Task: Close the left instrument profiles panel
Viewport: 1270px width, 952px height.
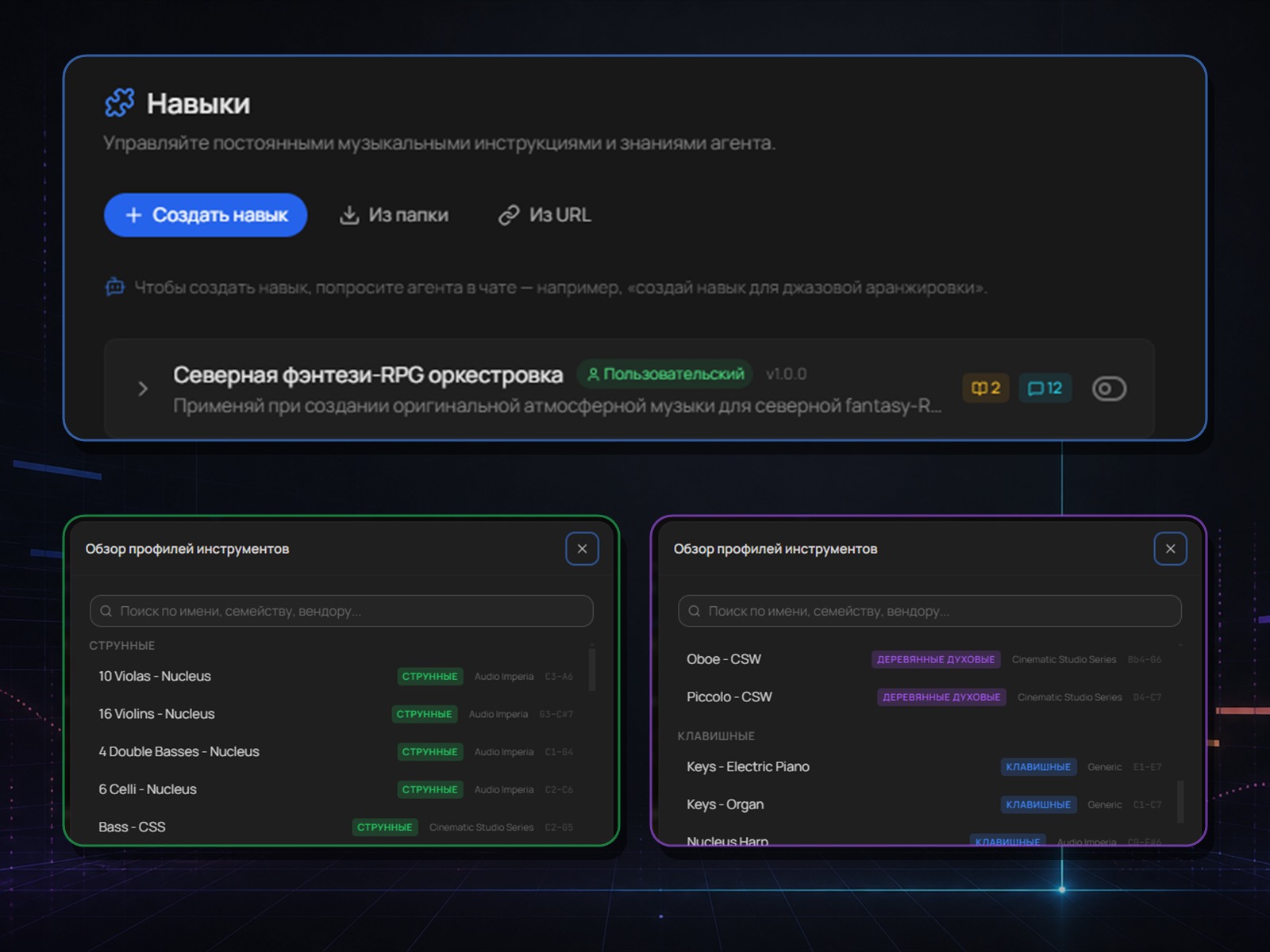Action: pyautogui.click(x=582, y=549)
